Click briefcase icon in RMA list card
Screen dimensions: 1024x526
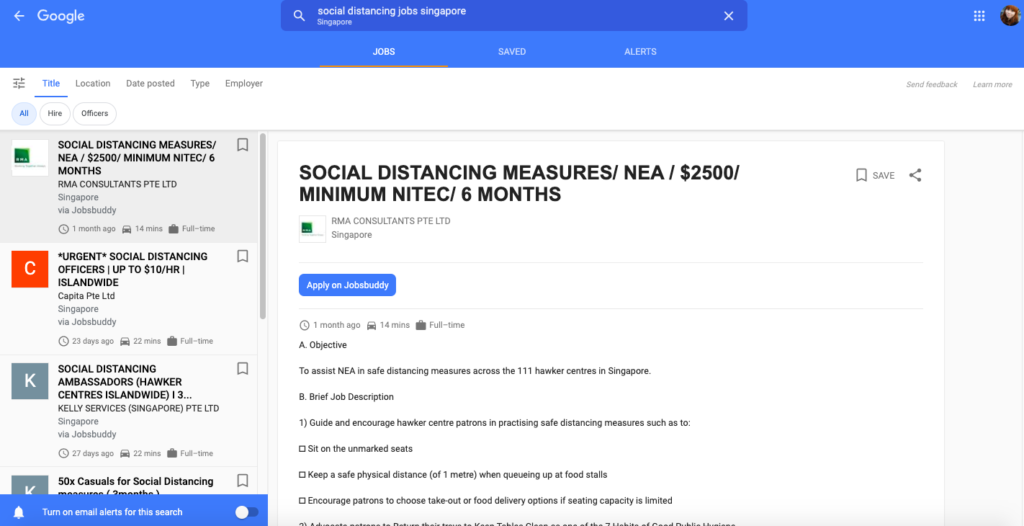174,229
